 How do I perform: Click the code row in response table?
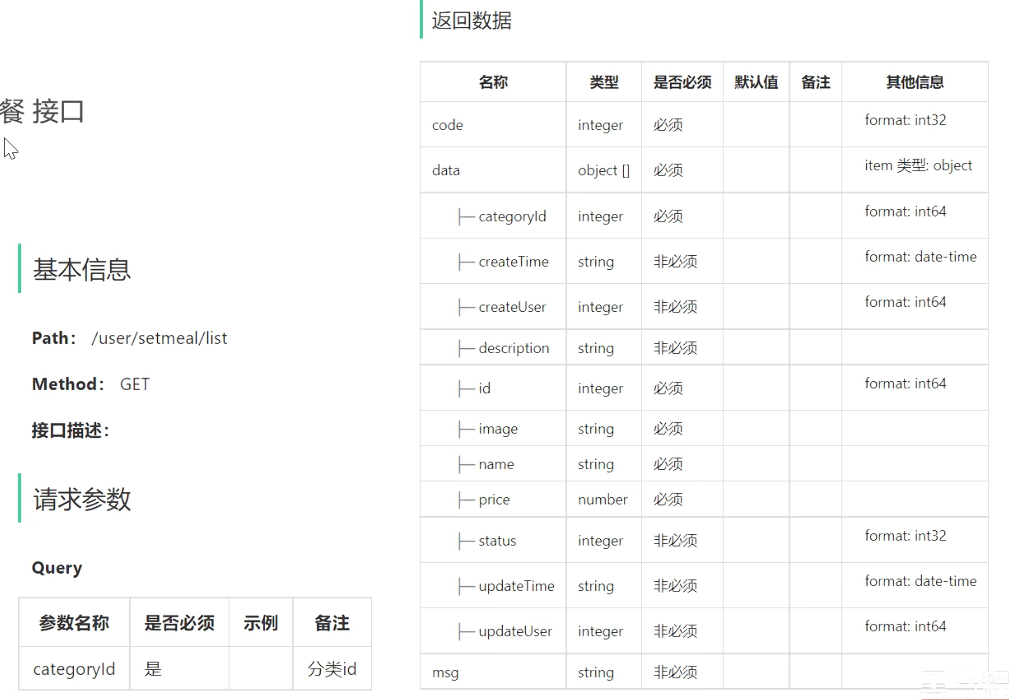pos(447,125)
